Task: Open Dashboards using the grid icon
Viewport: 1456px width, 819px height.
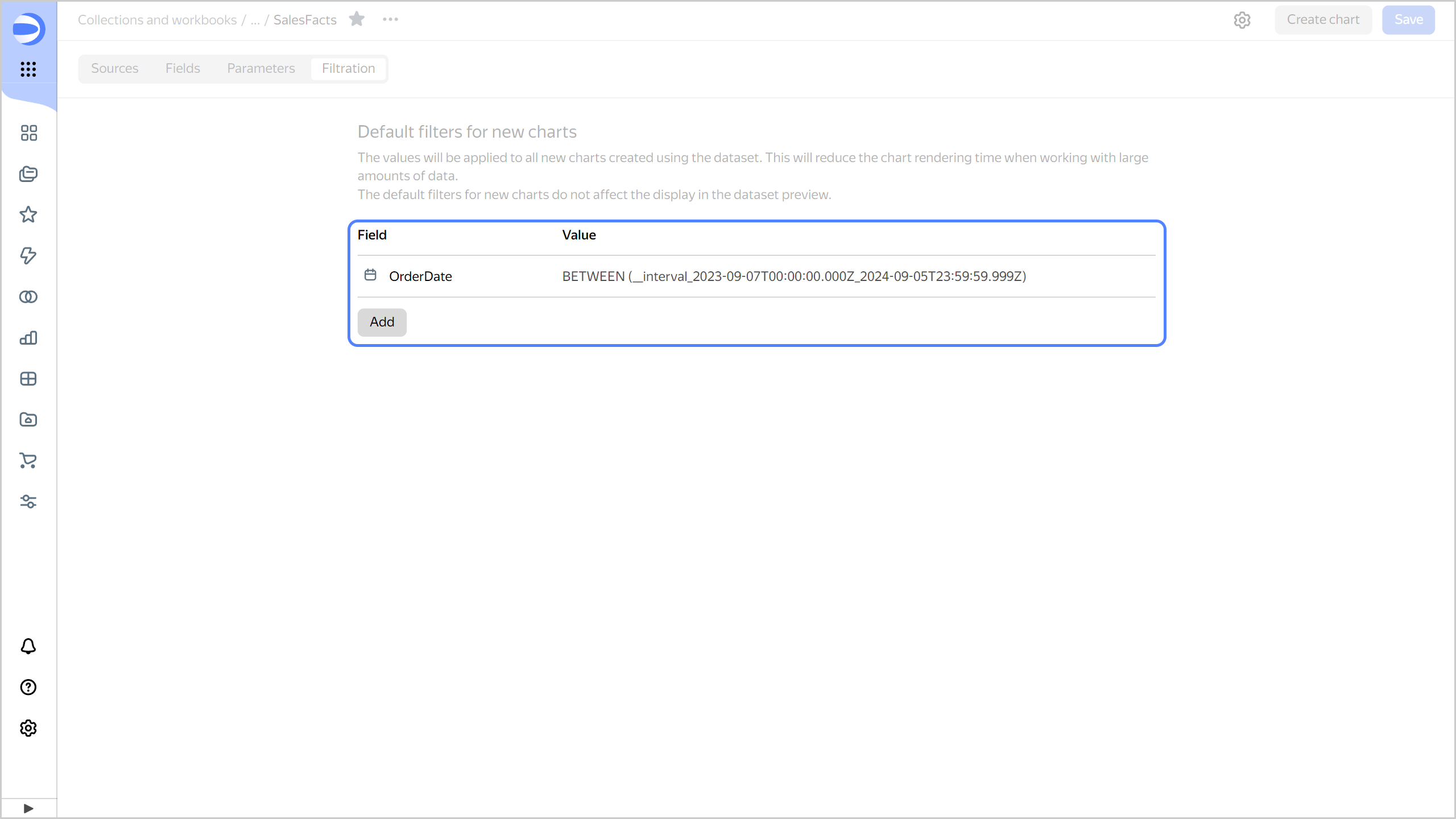Action: (28, 379)
